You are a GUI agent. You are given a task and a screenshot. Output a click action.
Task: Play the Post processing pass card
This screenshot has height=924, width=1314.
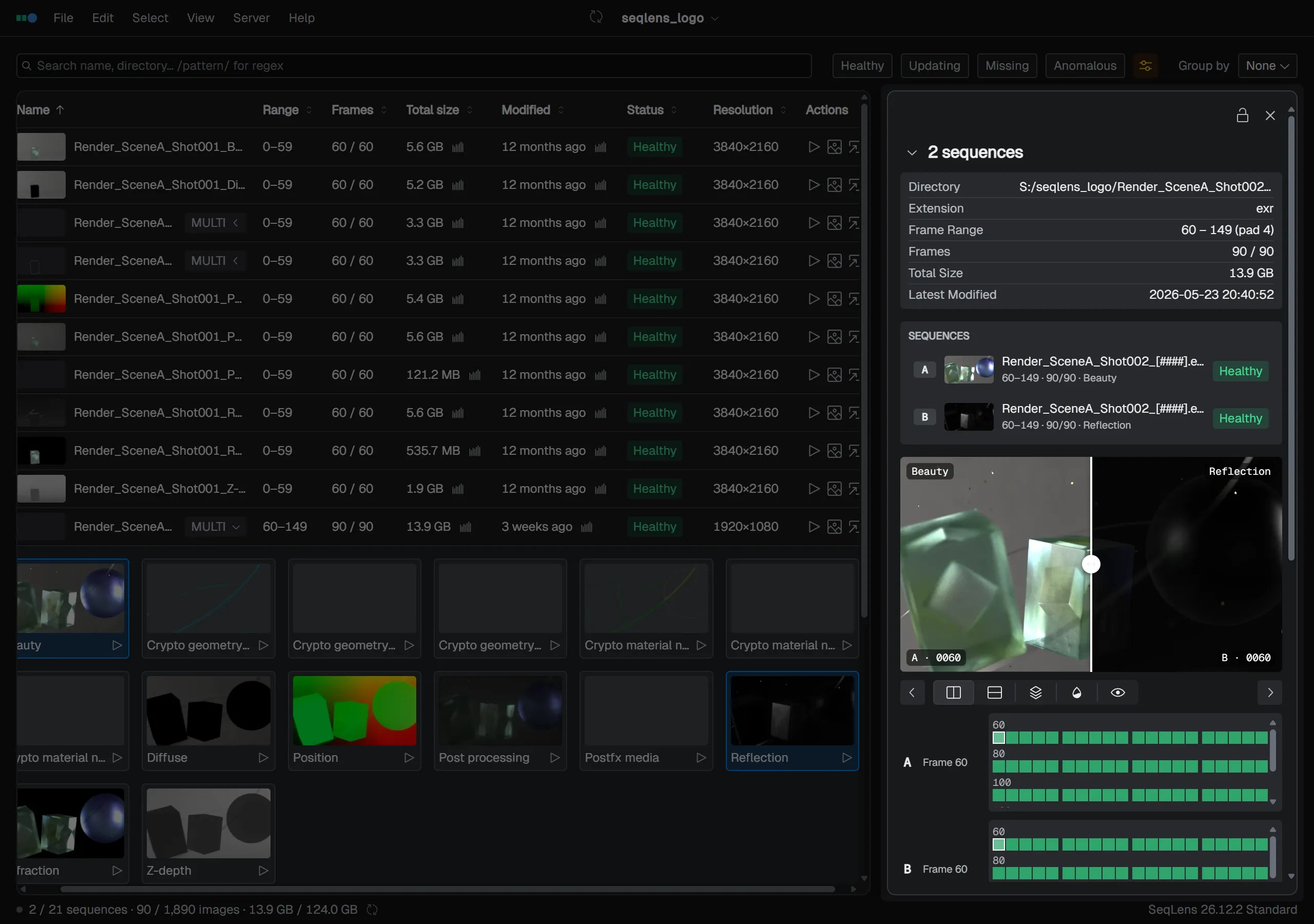click(x=555, y=757)
